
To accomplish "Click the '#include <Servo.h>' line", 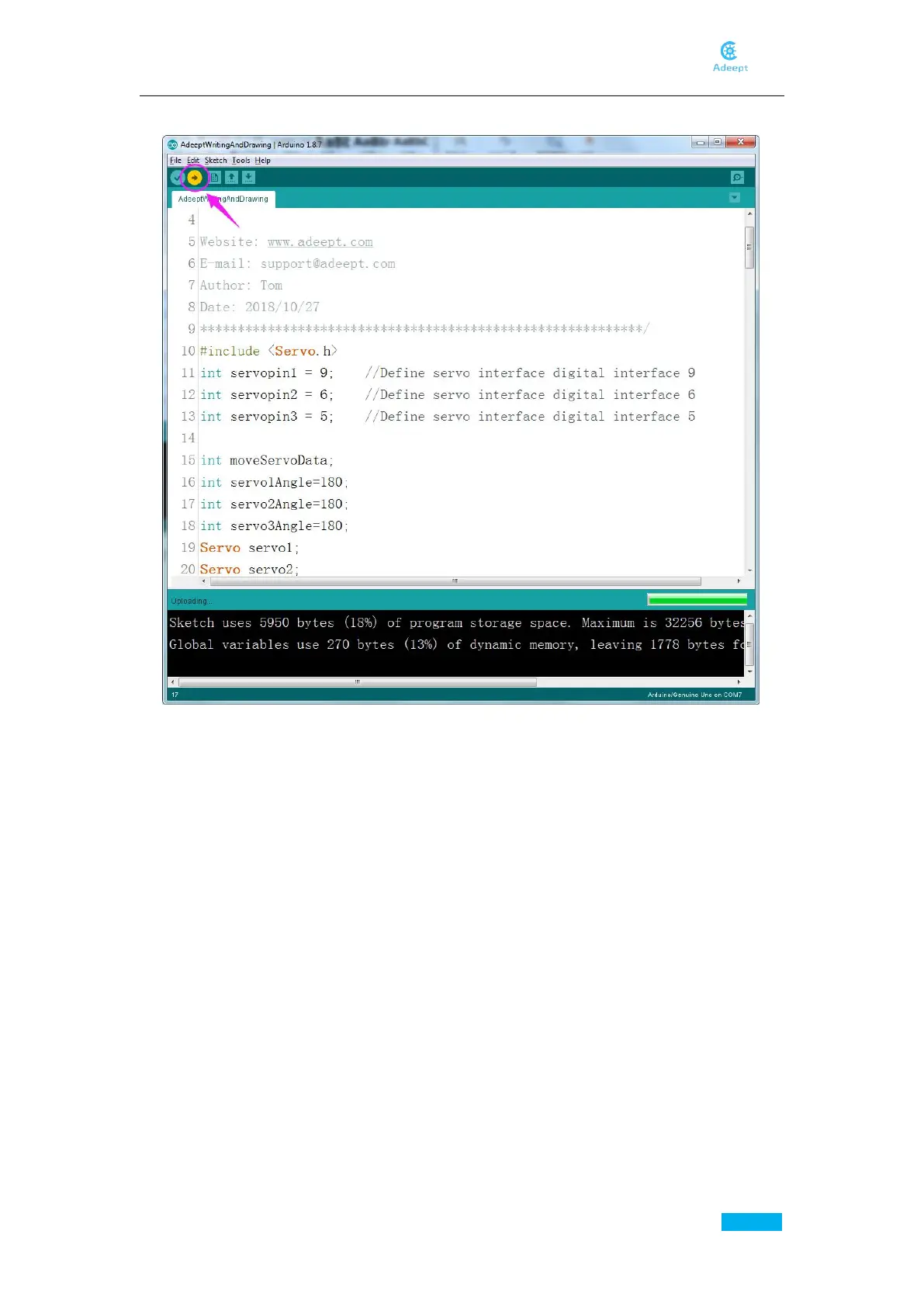I will 268,351.
